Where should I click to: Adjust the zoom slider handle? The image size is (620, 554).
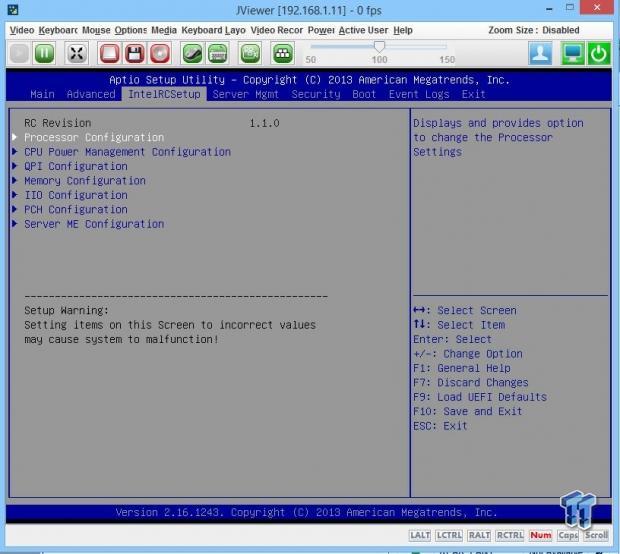click(x=379, y=47)
